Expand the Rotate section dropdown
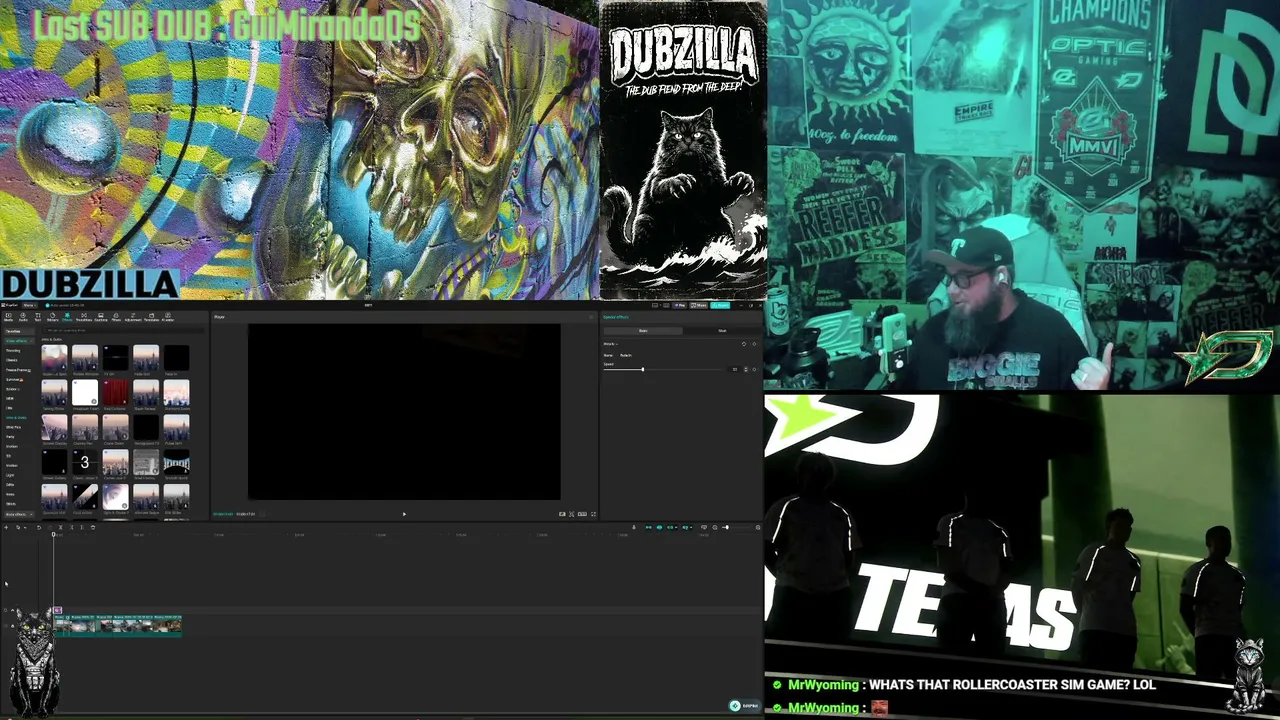This screenshot has height=720, width=1280. click(x=610, y=344)
